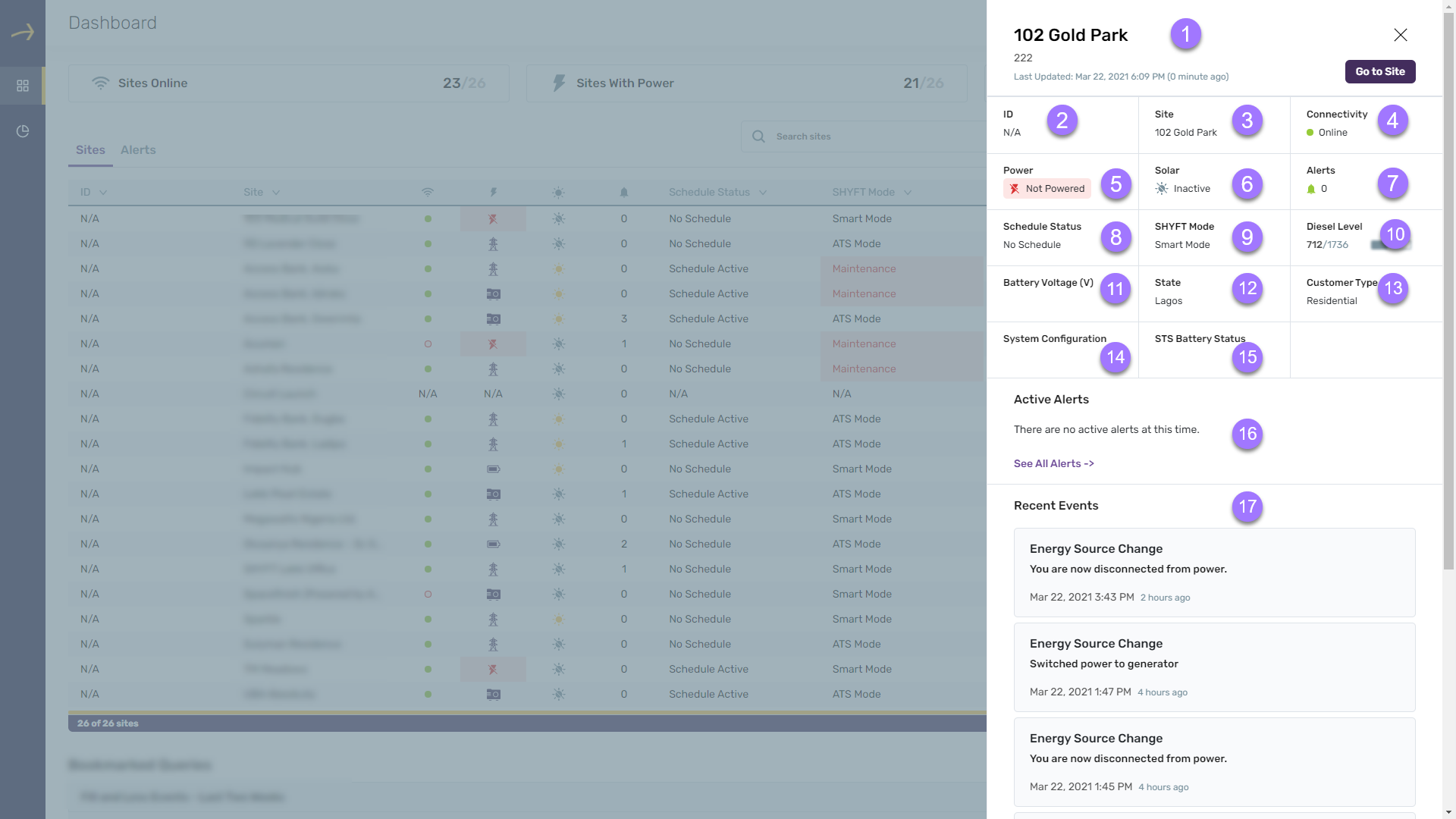Click battery icon in first Smart Mode No Schedule row with battery
Screen dimensions: 1456x819
coord(493,469)
